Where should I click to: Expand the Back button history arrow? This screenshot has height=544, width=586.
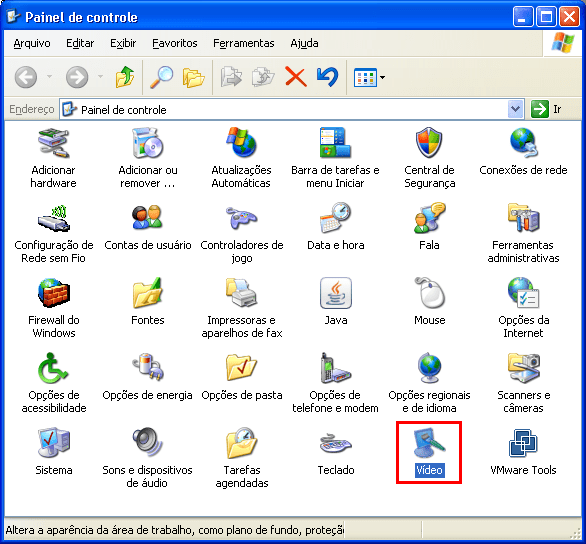pos(49,77)
